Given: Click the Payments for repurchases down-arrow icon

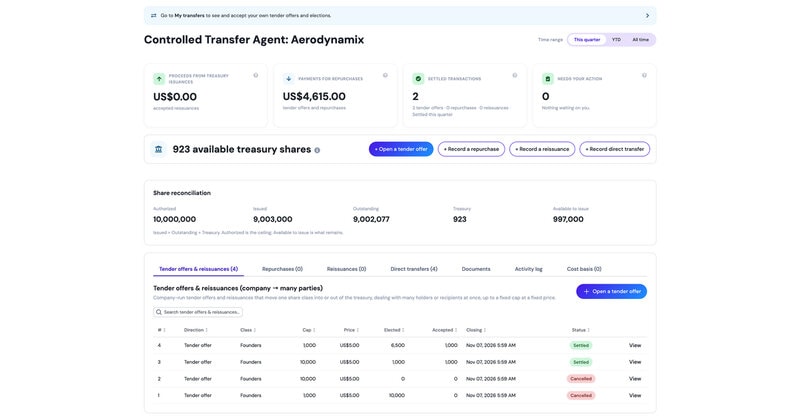Looking at the screenshot, I should tap(289, 79).
